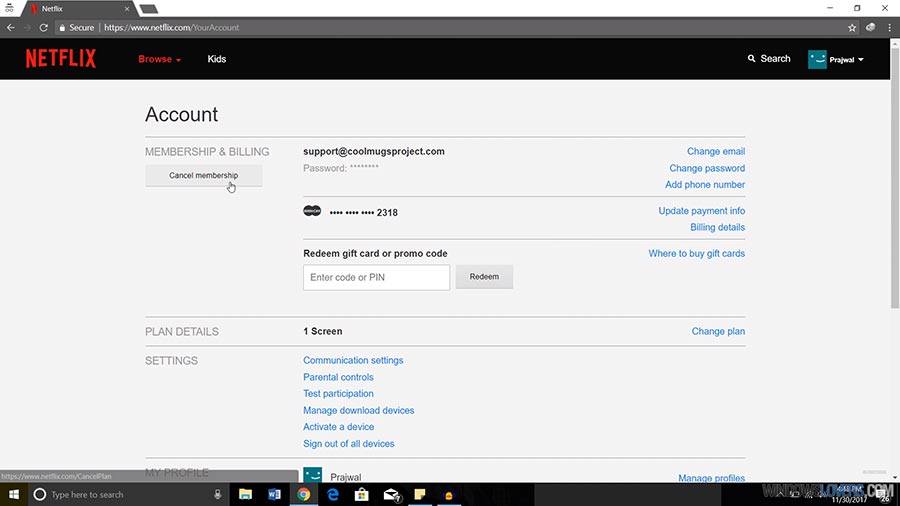Click Where to buy gift cards
Image resolution: width=900 pixels, height=506 pixels.
(696, 254)
